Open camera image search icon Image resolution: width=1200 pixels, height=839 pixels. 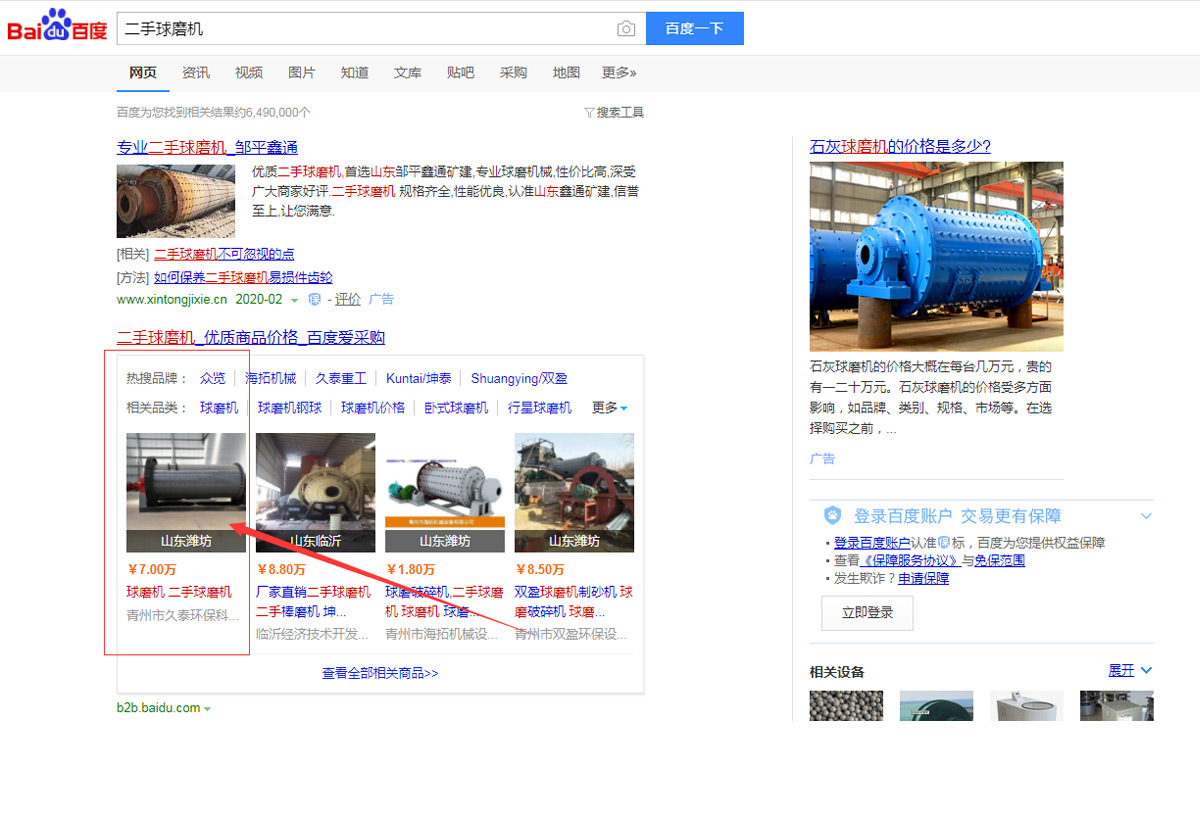click(x=626, y=29)
